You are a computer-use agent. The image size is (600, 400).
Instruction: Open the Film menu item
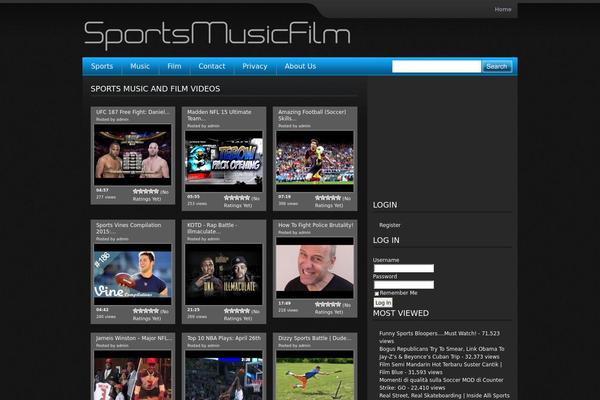point(174,66)
